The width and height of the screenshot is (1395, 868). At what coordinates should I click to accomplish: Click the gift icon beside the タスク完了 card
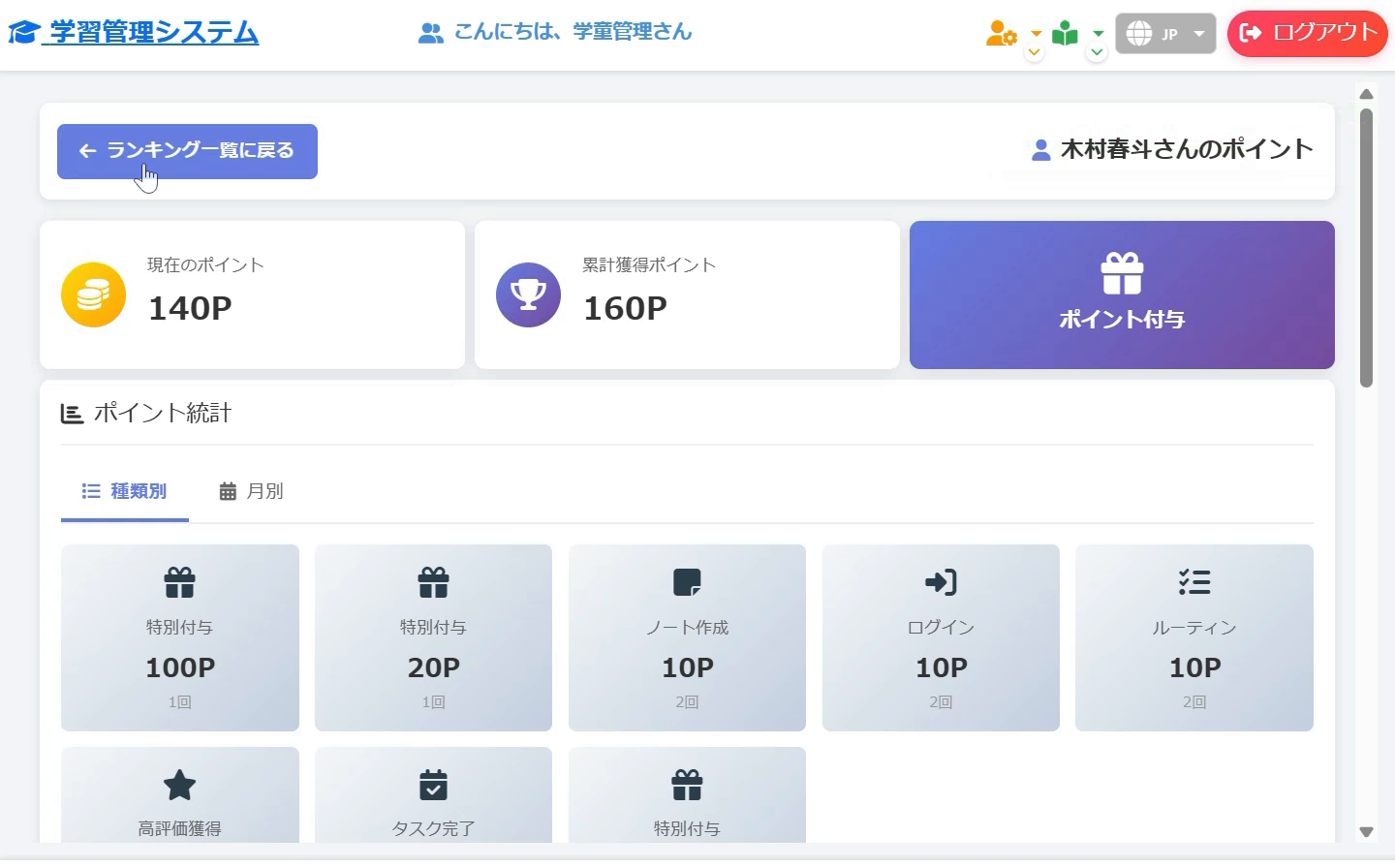pos(687,785)
